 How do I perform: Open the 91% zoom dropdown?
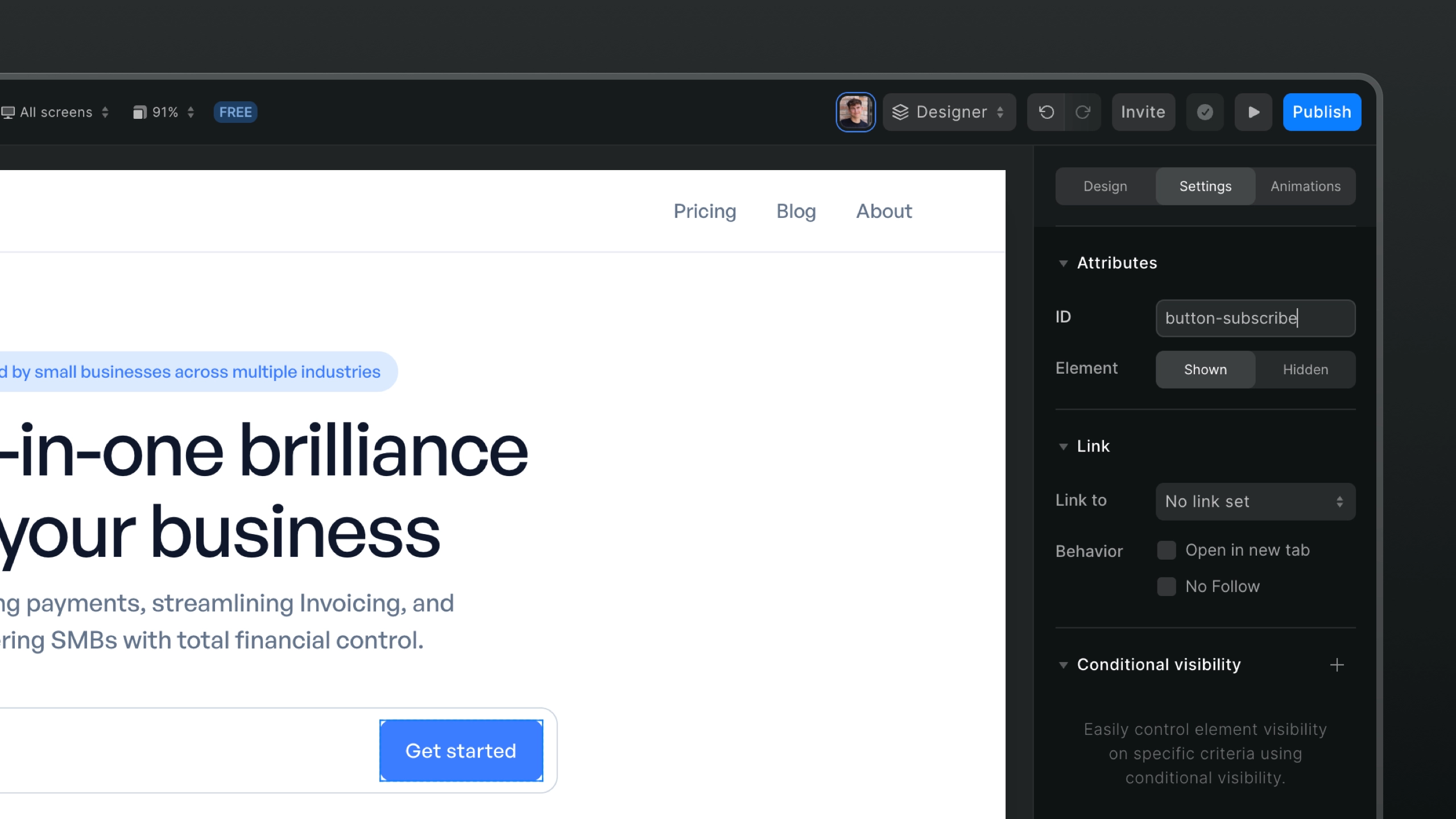pyautogui.click(x=164, y=112)
